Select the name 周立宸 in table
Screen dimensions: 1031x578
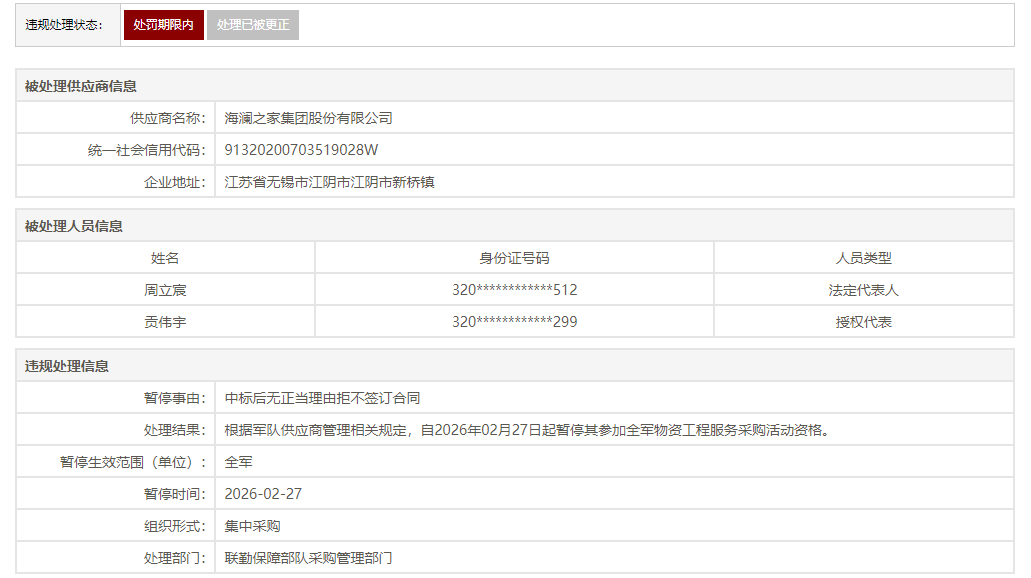pos(165,290)
